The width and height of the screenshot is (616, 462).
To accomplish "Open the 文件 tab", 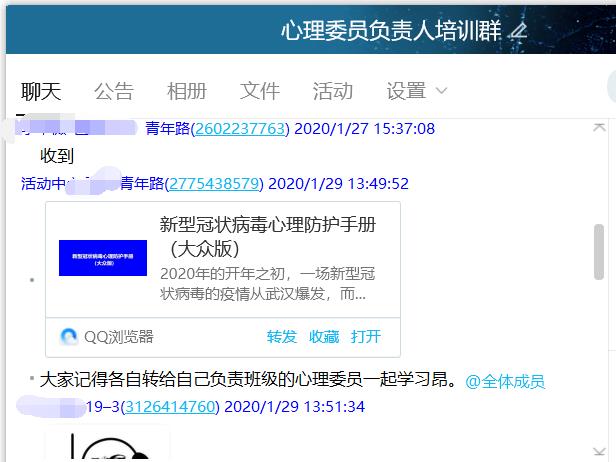I will pyautogui.click(x=260, y=91).
